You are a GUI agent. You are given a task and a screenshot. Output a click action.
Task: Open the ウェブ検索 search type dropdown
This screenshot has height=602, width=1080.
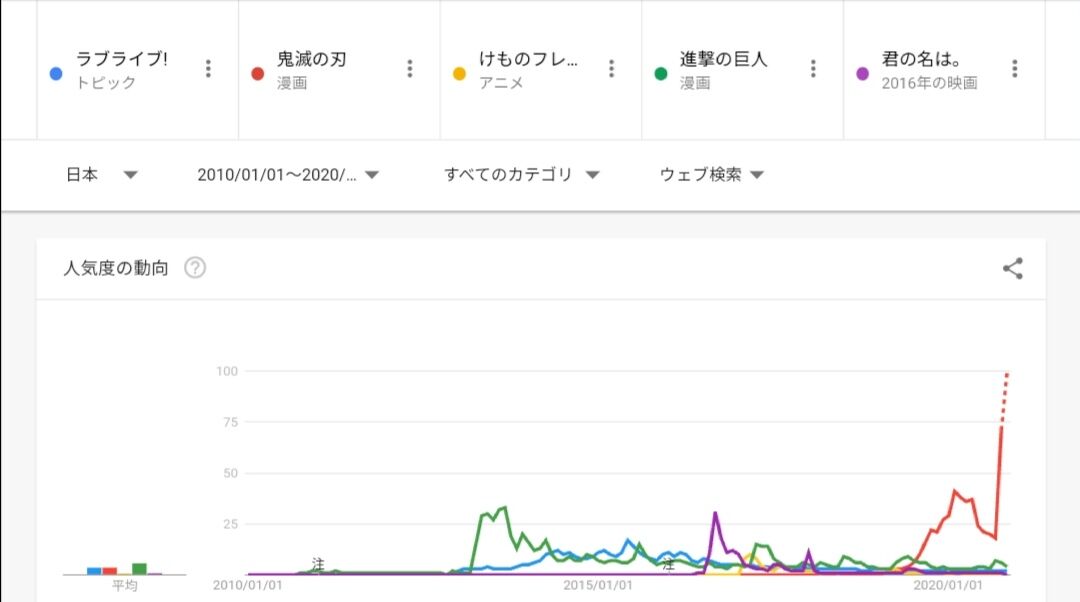(711, 175)
